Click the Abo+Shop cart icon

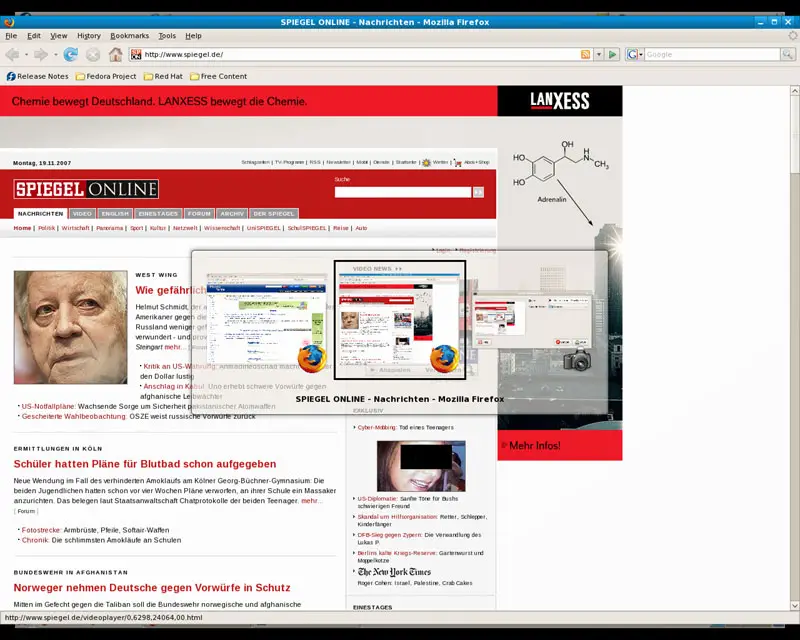coord(458,162)
